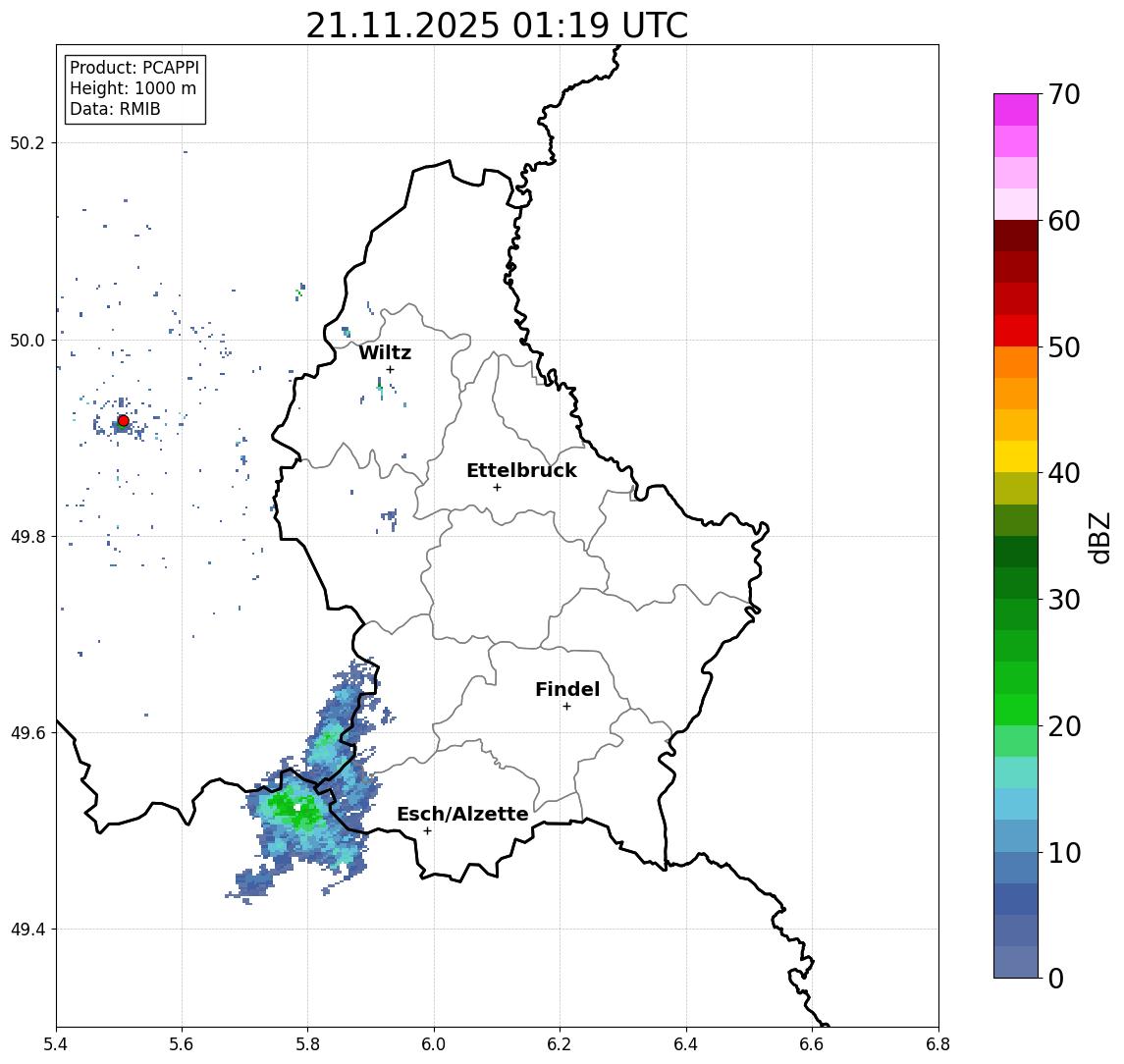
Task: Click the Wiltz station cross marker
Action: point(390,369)
